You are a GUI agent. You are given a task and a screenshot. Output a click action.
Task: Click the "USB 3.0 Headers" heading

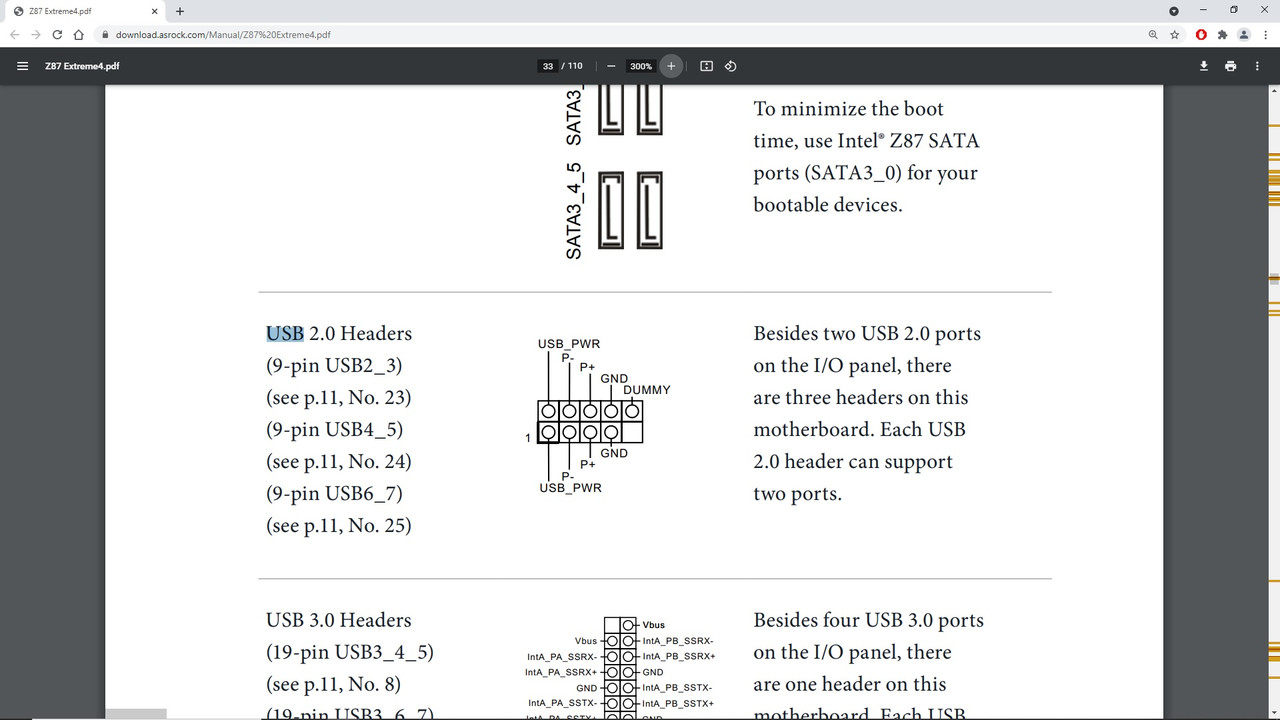click(x=339, y=620)
